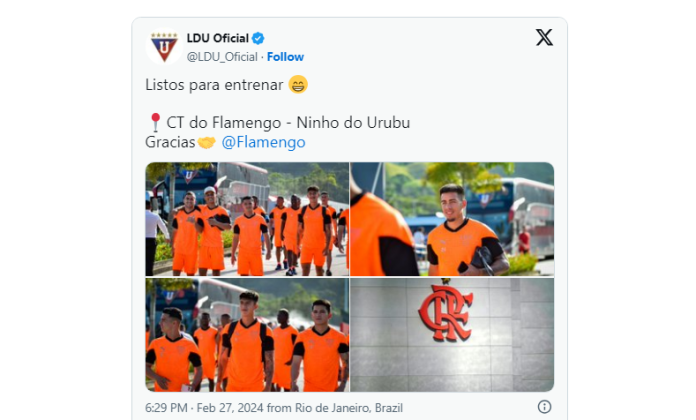Click the Rio de Janeiro, Brazil location
The image size is (696, 420).
pyautogui.click(x=349, y=408)
